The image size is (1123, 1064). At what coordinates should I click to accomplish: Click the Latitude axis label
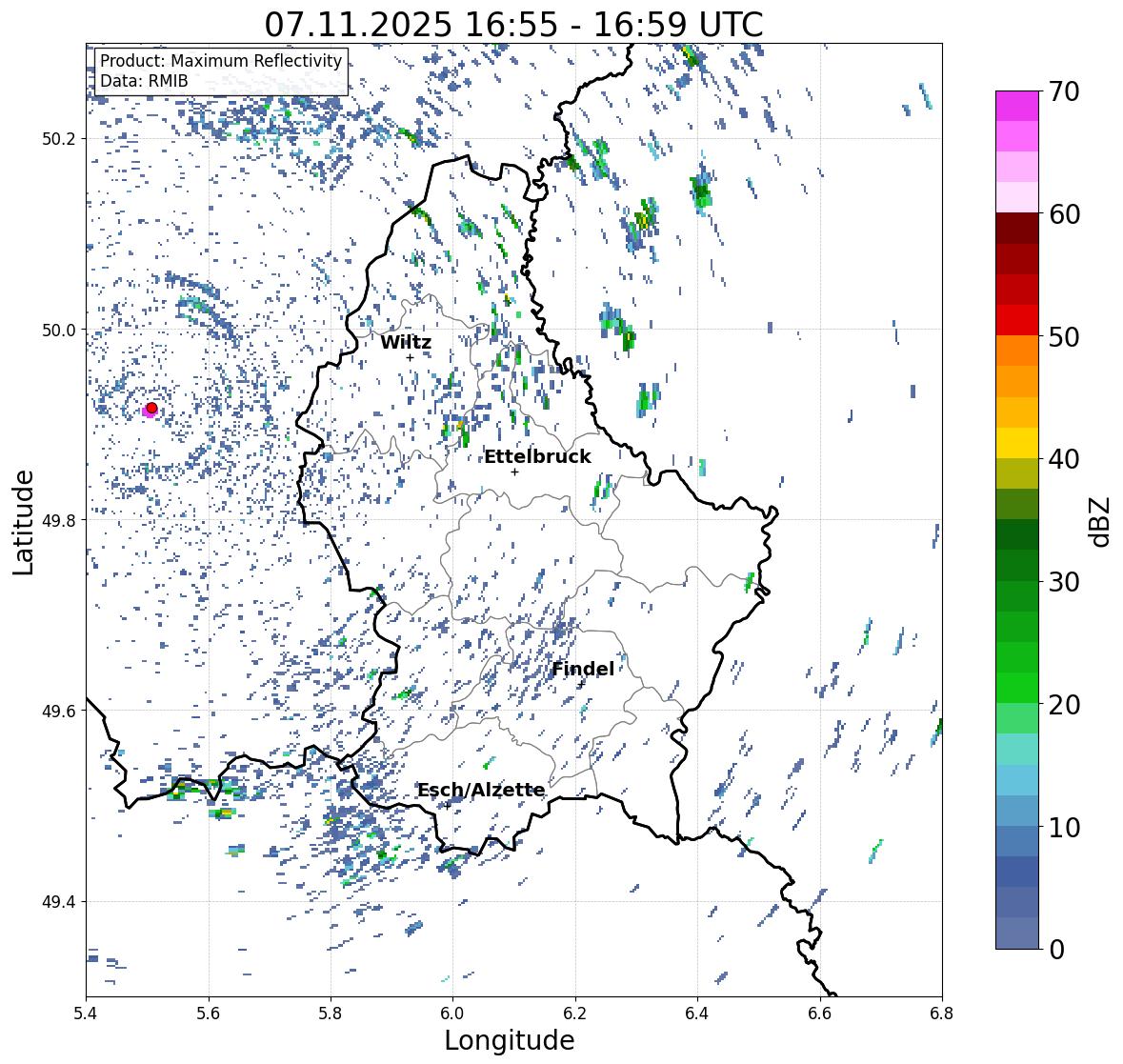tap(24, 522)
